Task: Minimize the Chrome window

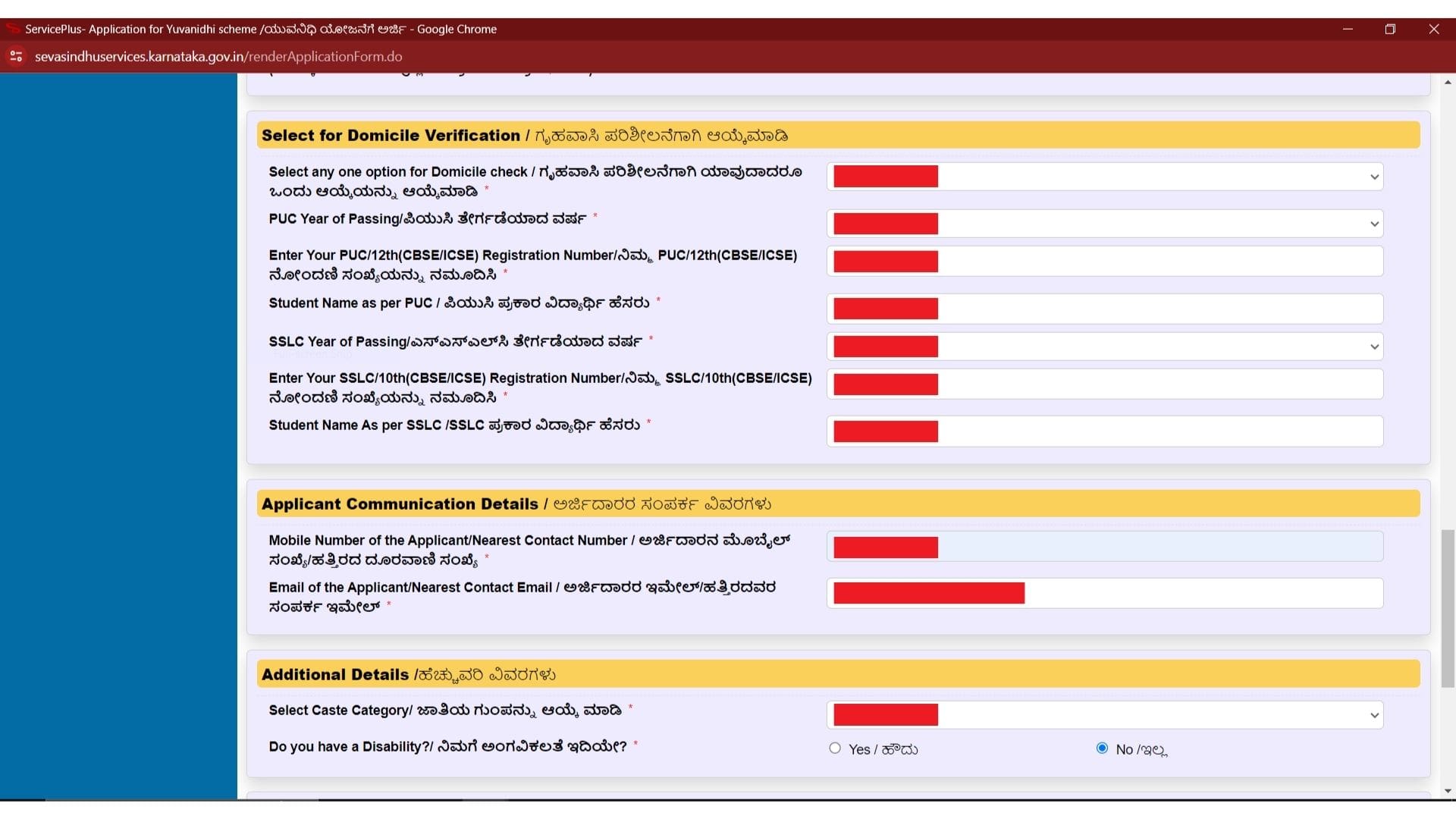Action: tap(1348, 29)
